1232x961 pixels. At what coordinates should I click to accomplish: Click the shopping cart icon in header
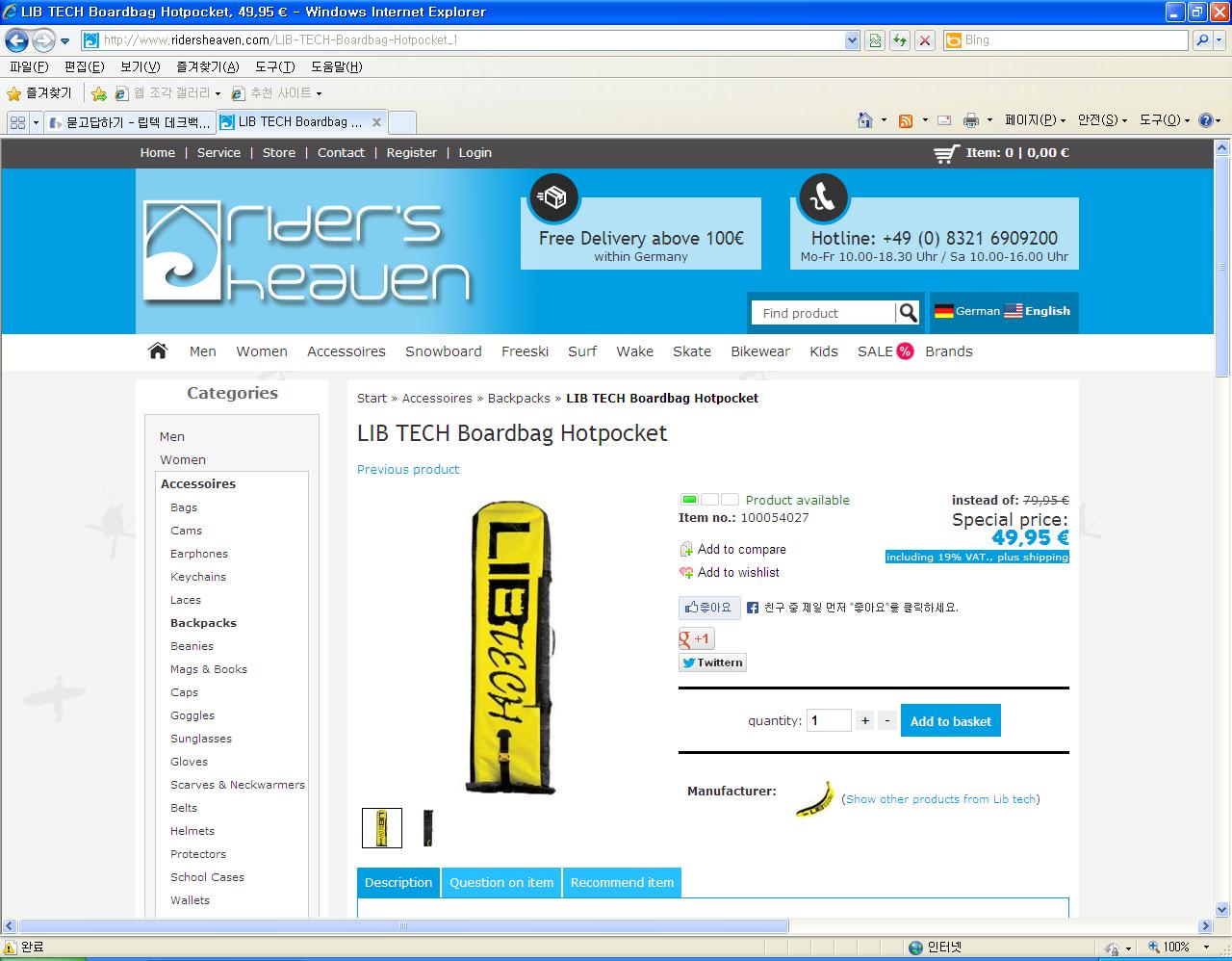coord(946,153)
